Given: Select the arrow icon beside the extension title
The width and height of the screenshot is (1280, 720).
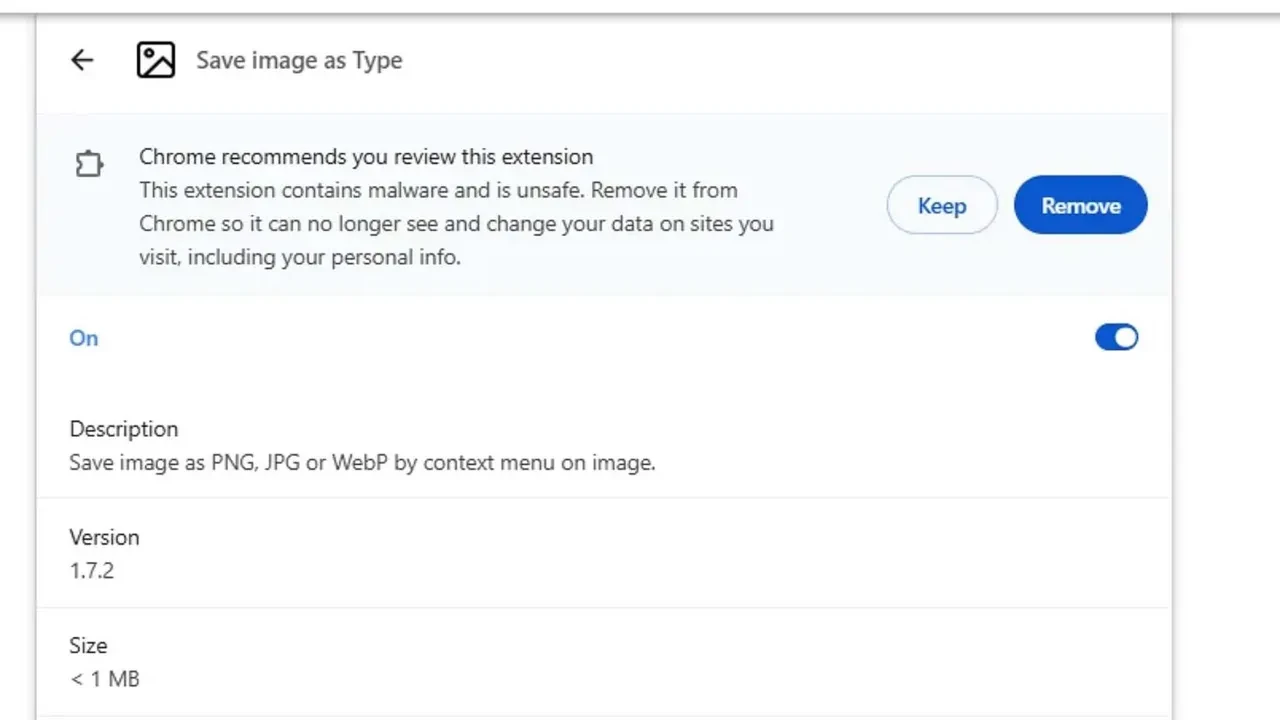Looking at the screenshot, I should (x=82, y=60).
